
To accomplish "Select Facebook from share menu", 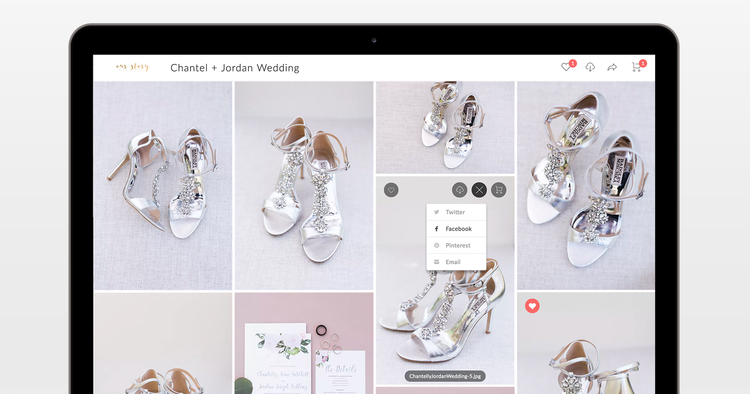I will click(x=456, y=229).
